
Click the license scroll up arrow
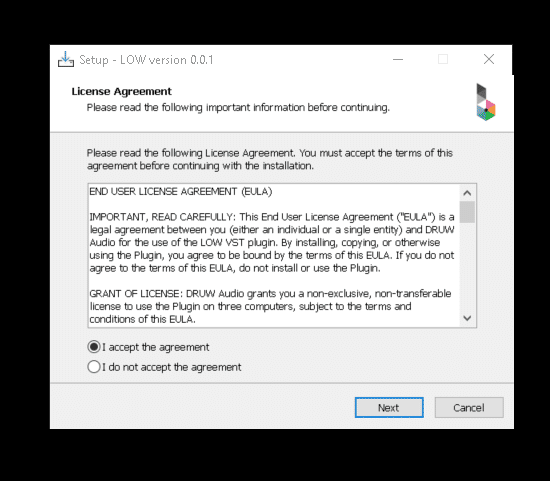click(x=467, y=193)
